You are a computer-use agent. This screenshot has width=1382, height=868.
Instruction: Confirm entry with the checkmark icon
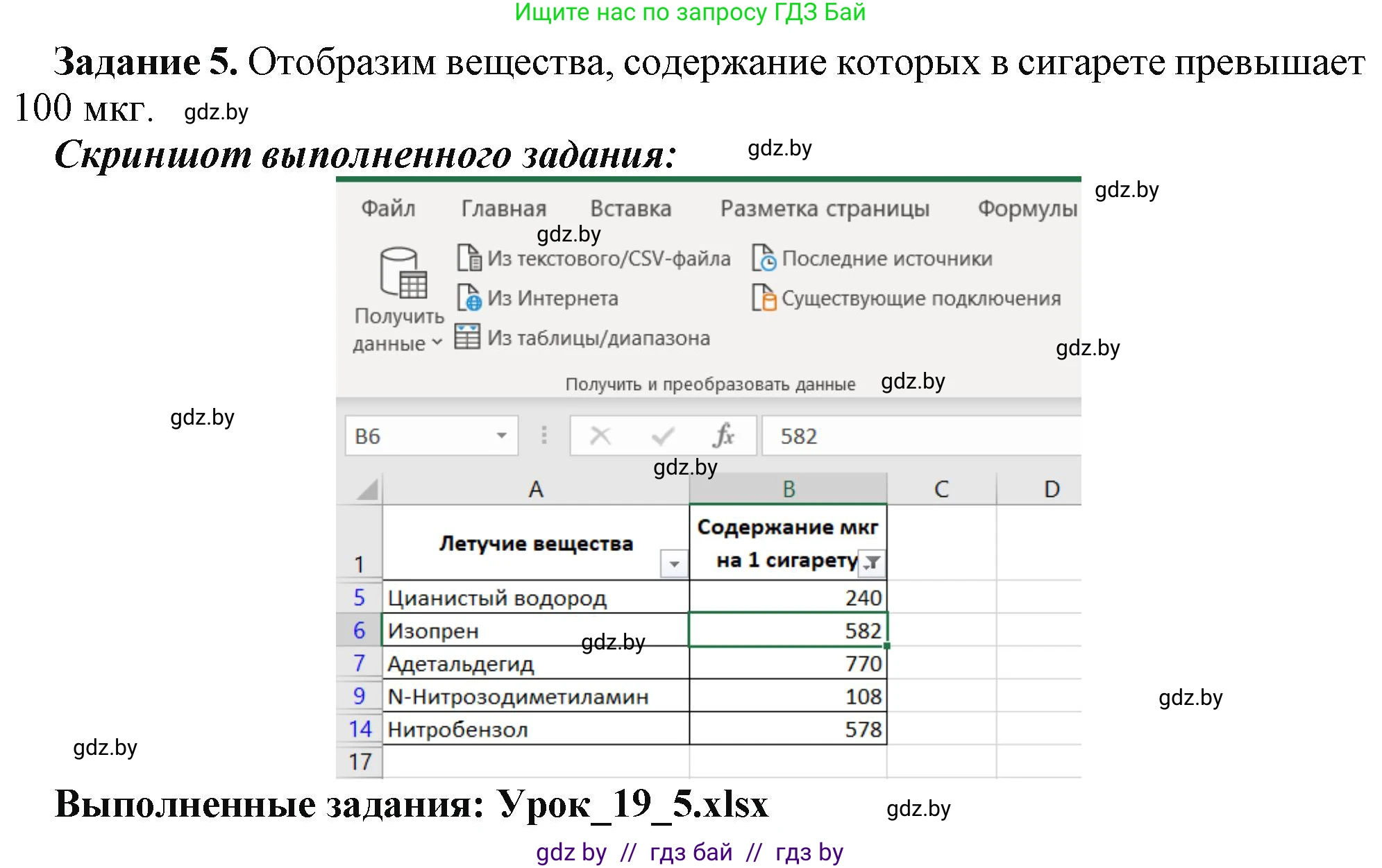coord(661,436)
